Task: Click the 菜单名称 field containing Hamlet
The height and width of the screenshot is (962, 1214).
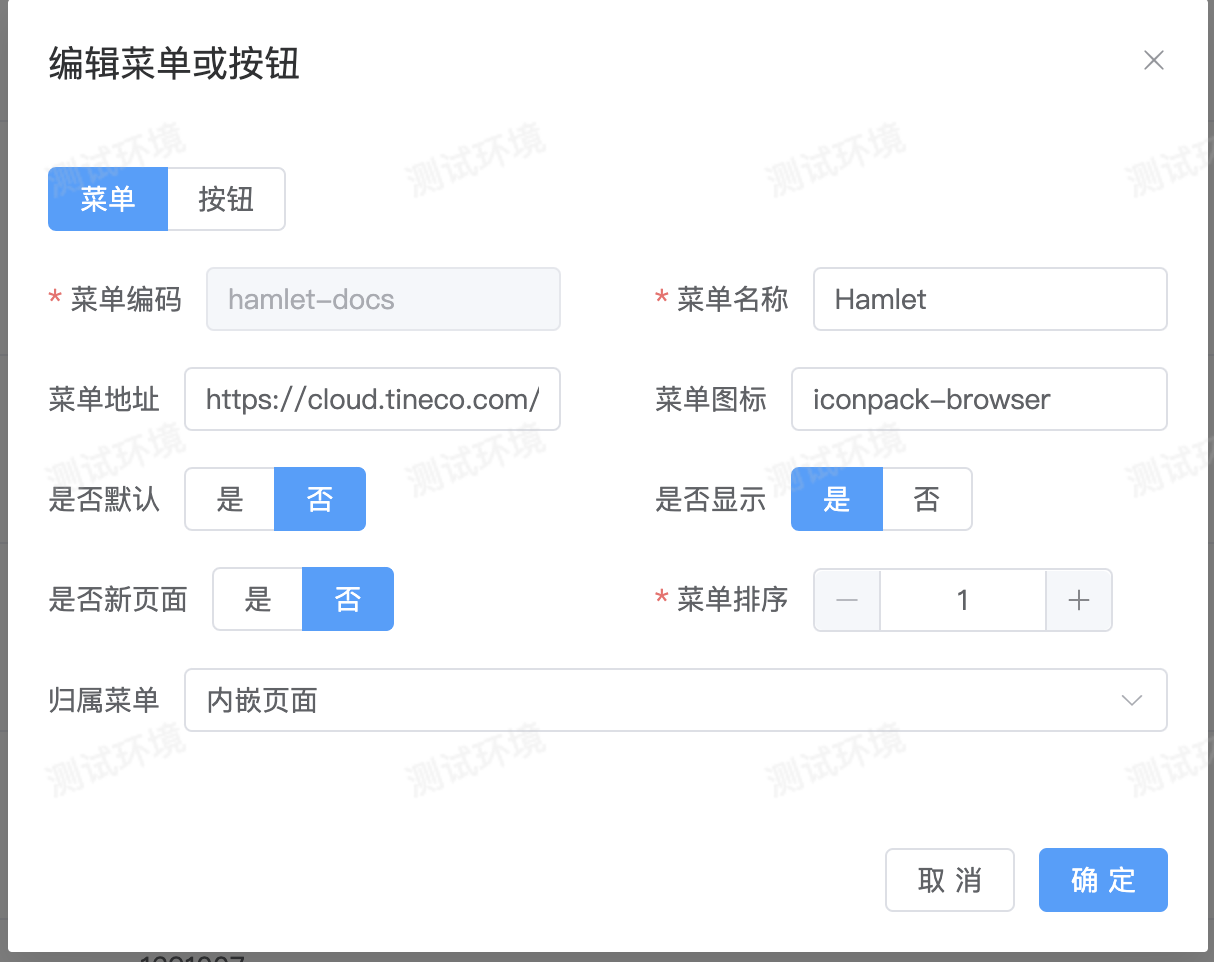Action: (x=989, y=299)
